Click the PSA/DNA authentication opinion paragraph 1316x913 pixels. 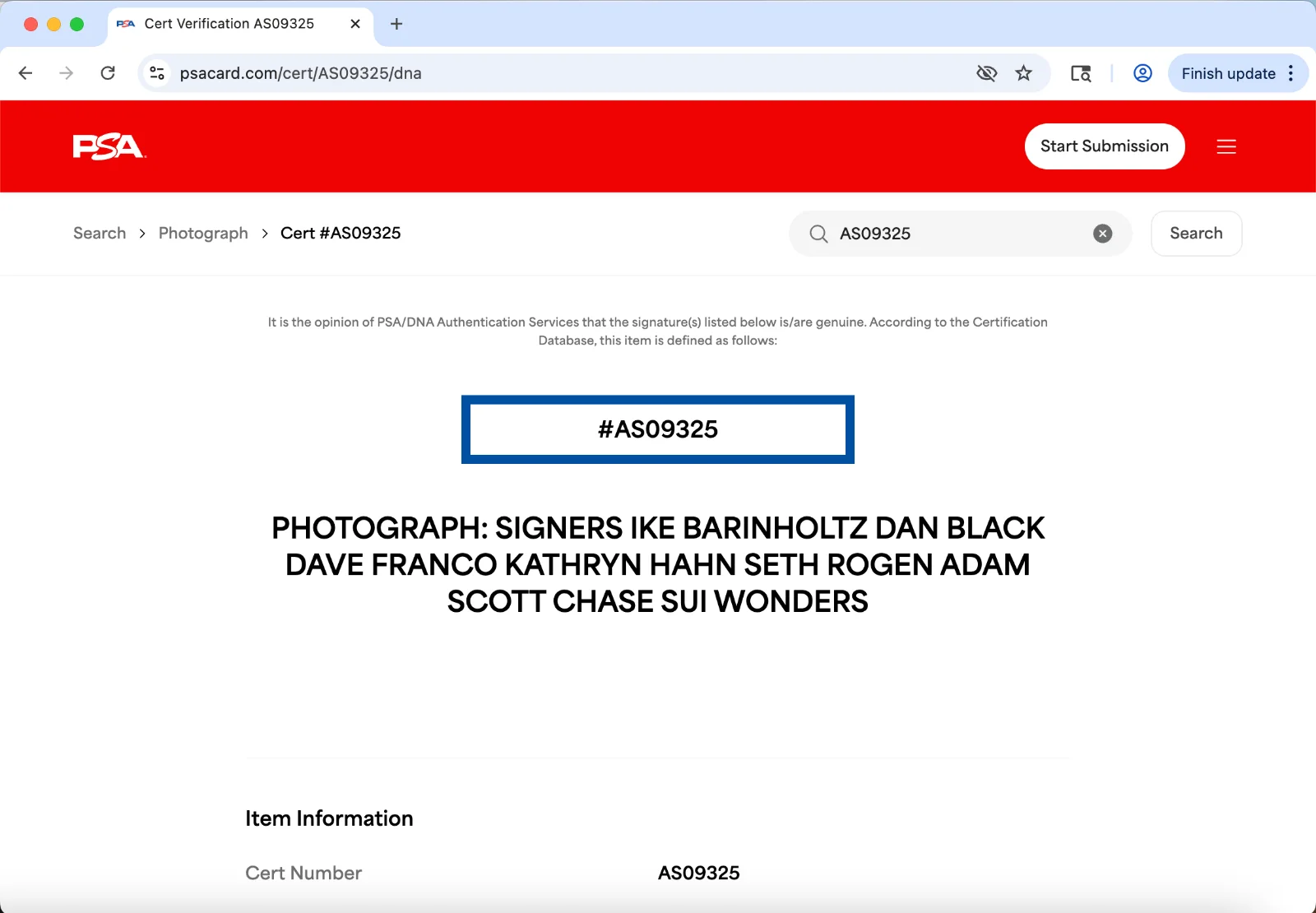click(658, 331)
